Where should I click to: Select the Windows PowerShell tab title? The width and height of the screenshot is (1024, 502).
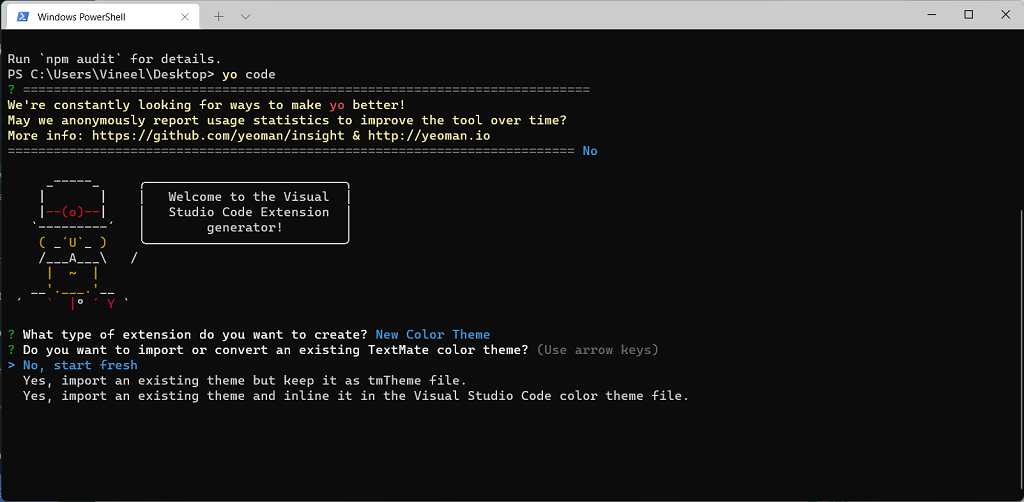(81, 16)
